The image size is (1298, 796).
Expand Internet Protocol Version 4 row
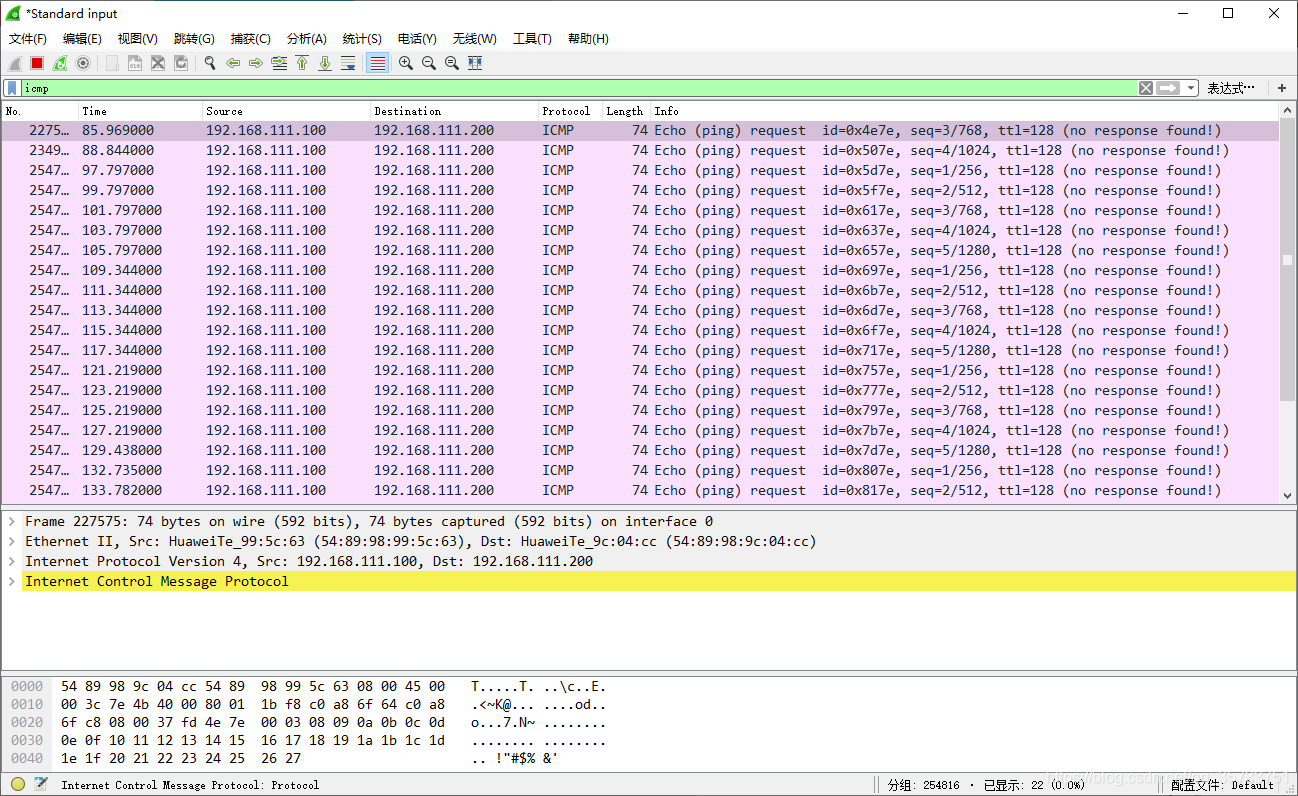pos(11,561)
